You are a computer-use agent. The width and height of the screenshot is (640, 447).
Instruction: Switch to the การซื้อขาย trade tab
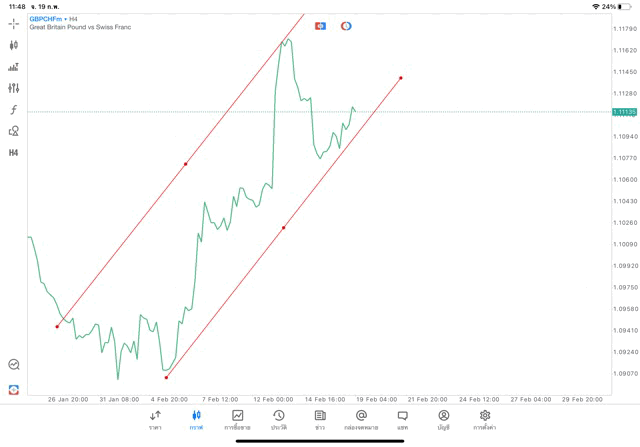pos(237,419)
